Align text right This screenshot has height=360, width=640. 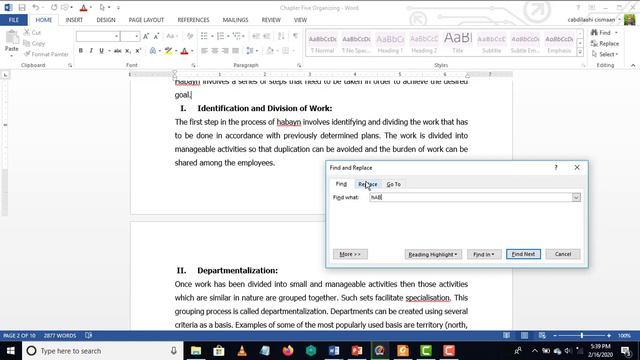pyautogui.click(x=225, y=51)
